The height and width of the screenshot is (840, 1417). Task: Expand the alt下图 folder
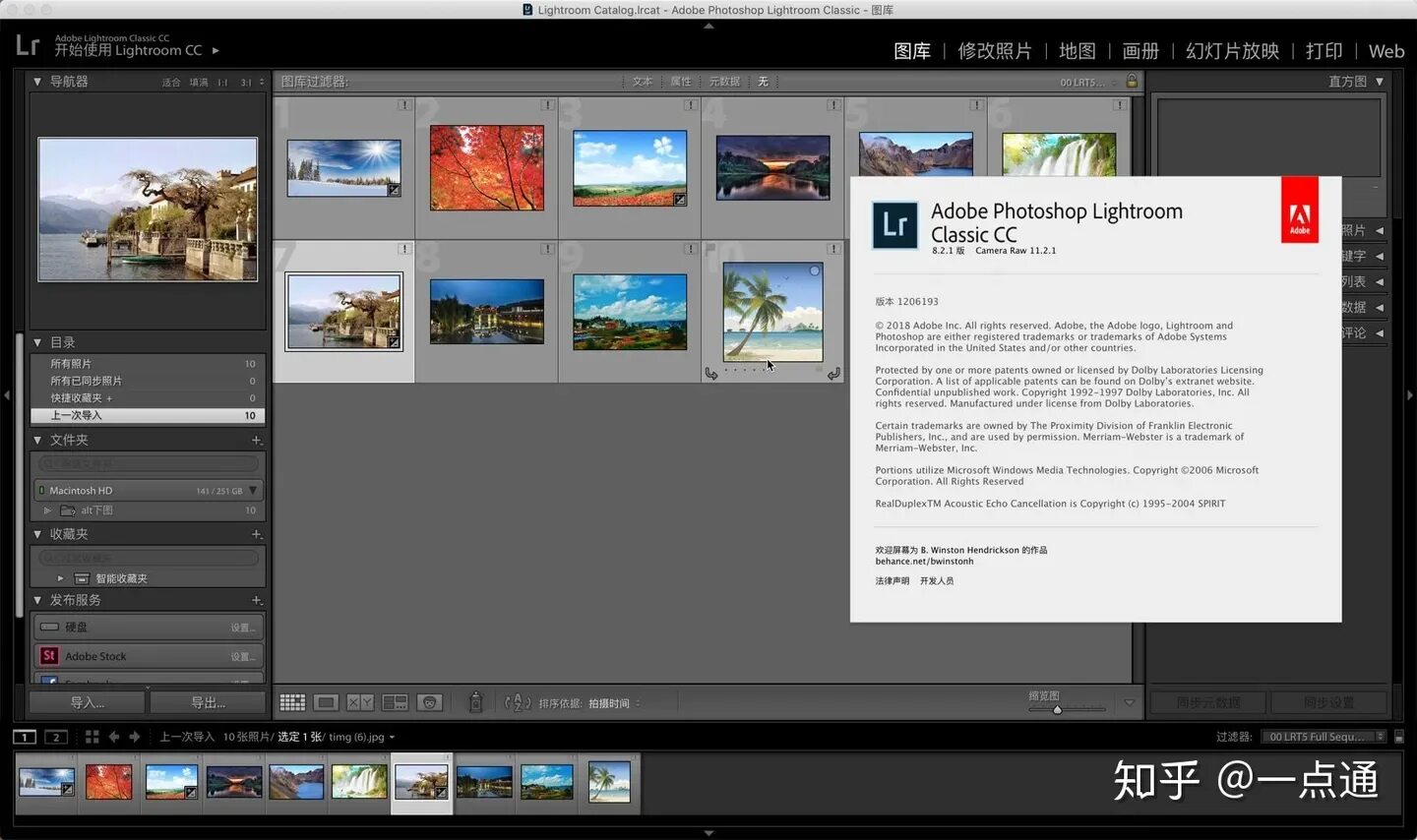(46, 510)
